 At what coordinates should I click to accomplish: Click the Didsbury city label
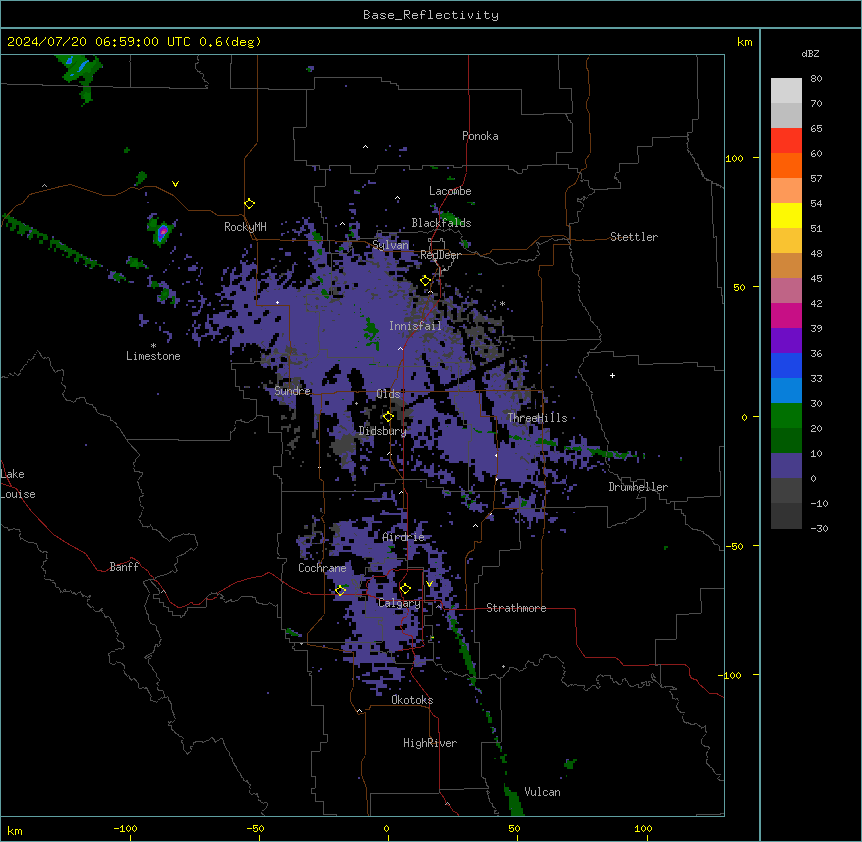[383, 431]
